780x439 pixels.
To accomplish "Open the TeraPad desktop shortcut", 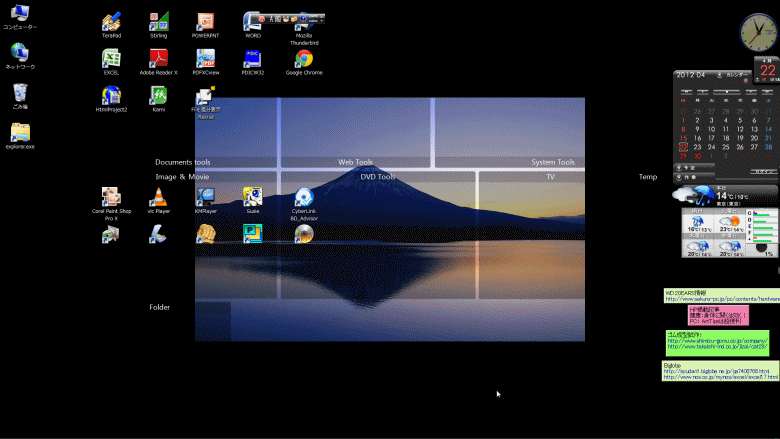I will coord(111,22).
